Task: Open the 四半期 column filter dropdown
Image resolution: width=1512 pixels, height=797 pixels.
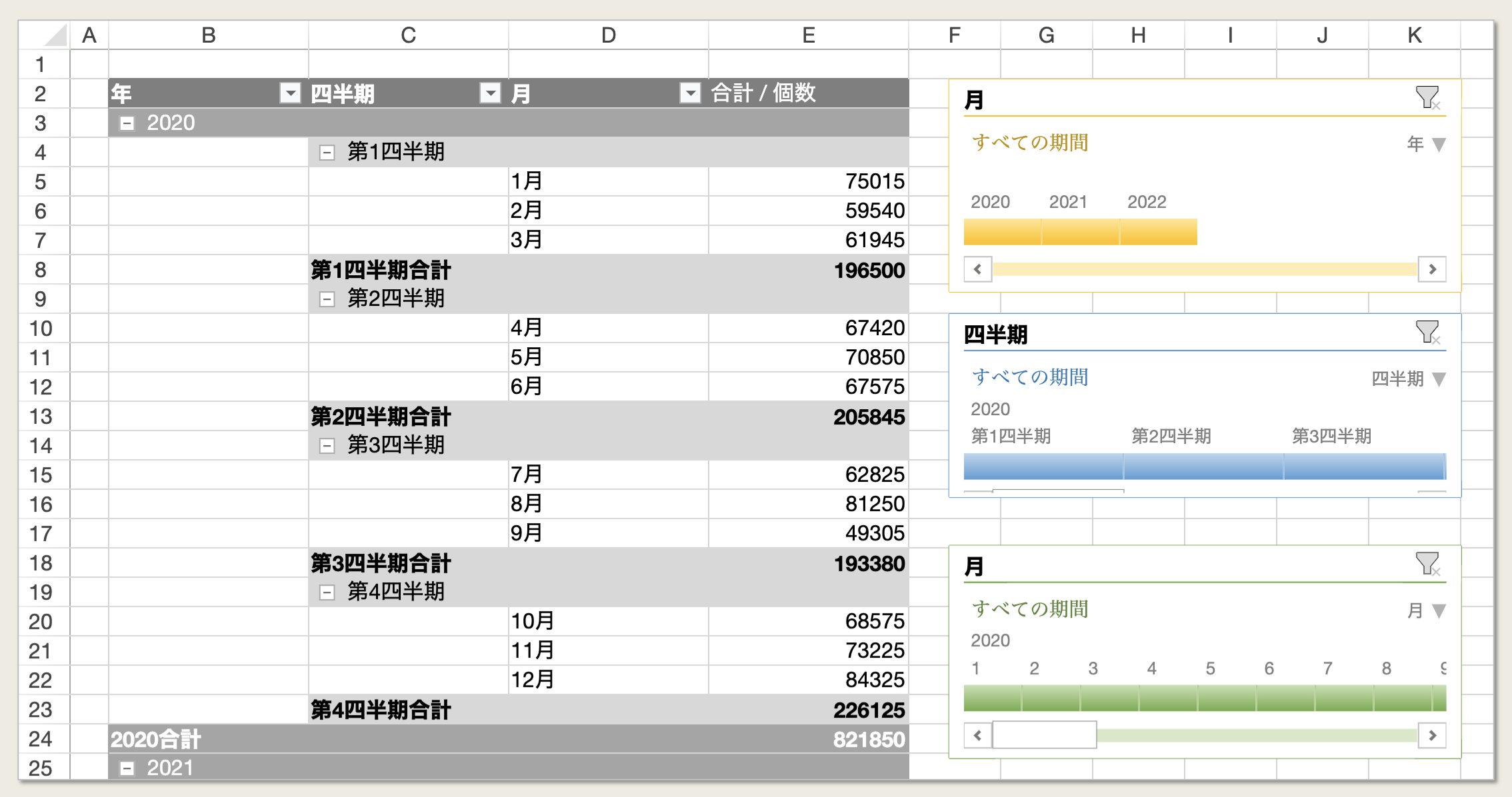Action: 490,93
